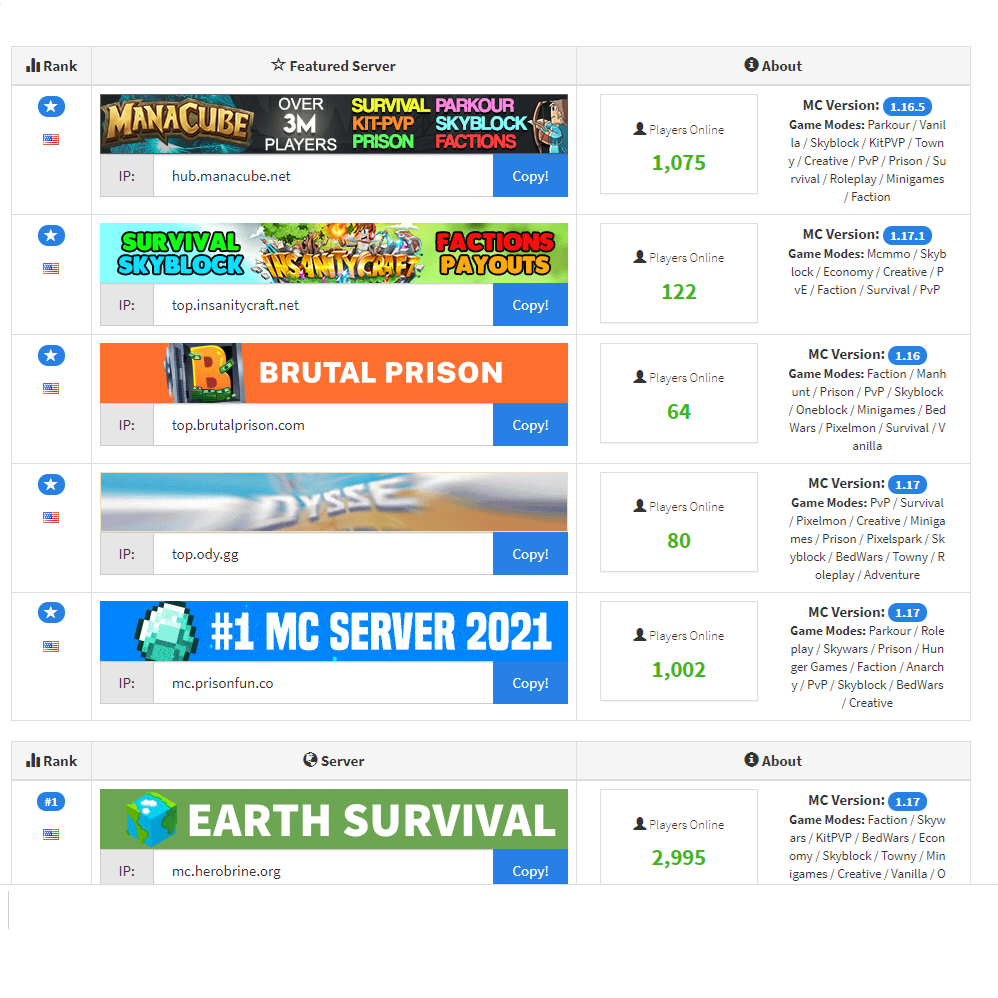Screen dimensions: 998x998
Task: Click the star icon beside Featured Server header
Action: pyautogui.click(x=278, y=64)
